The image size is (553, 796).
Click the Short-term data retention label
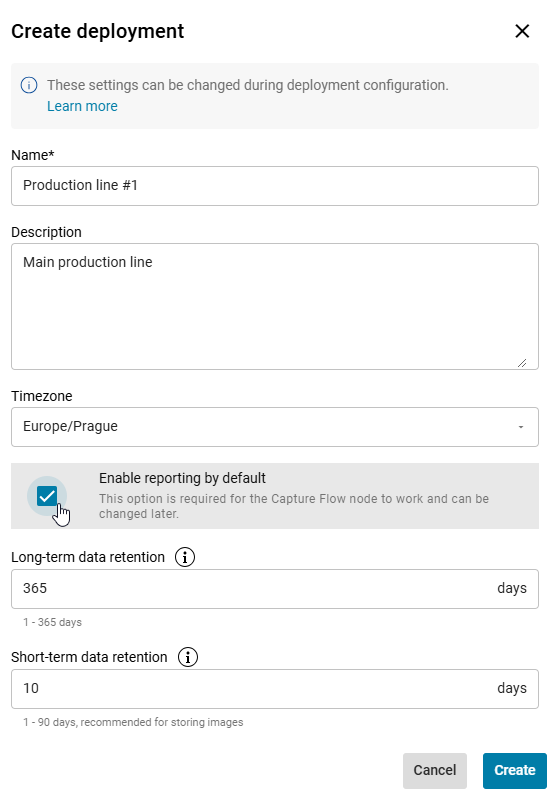tap(89, 657)
